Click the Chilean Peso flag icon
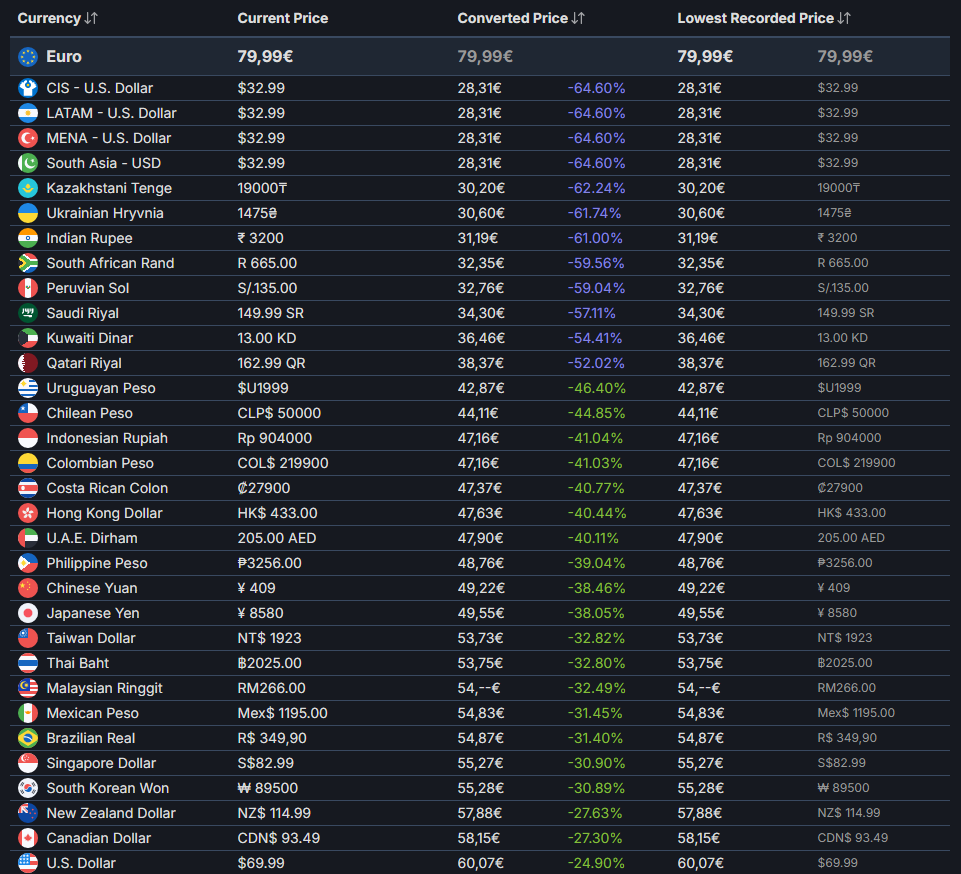This screenshot has width=961, height=874. tap(28, 413)
